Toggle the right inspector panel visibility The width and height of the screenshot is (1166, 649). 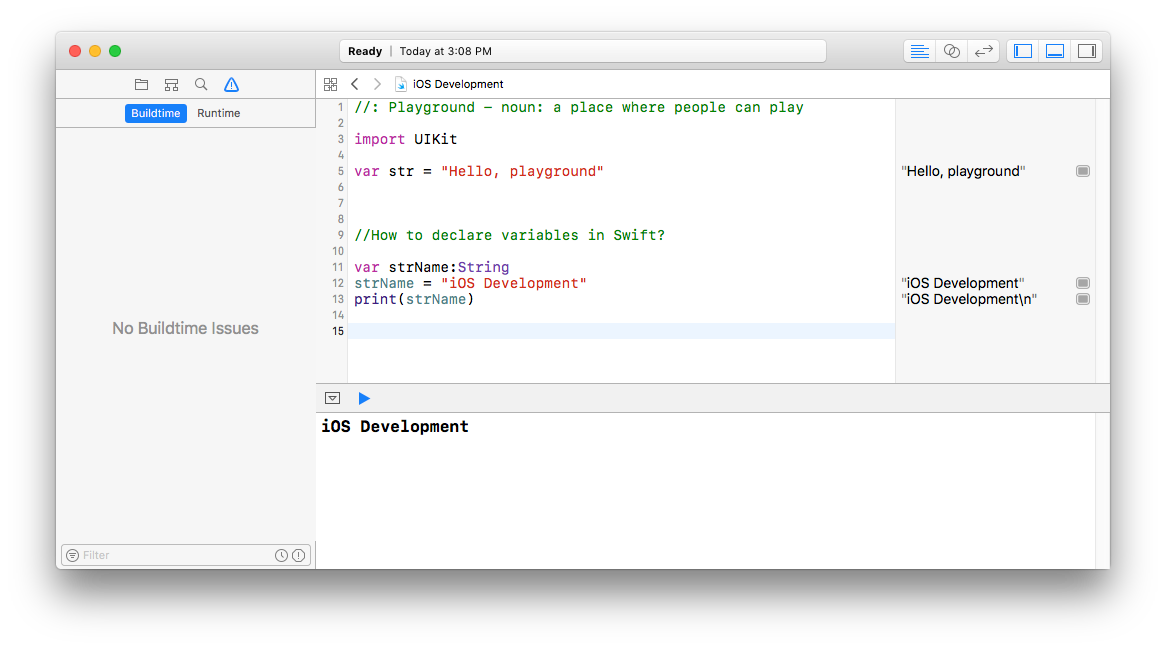(x=1087, y=50)
